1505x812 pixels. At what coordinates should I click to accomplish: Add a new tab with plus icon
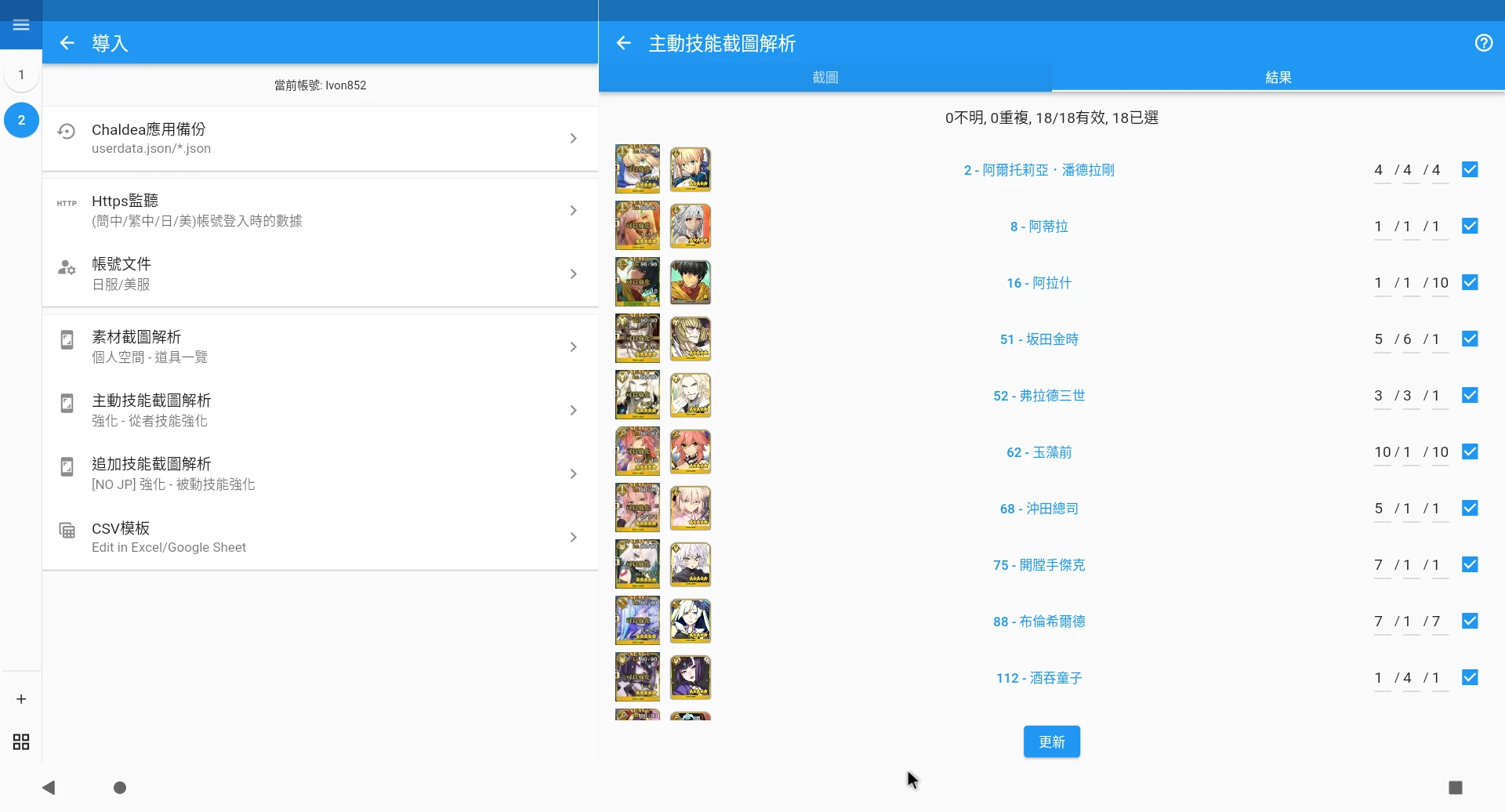coord(21,699)
